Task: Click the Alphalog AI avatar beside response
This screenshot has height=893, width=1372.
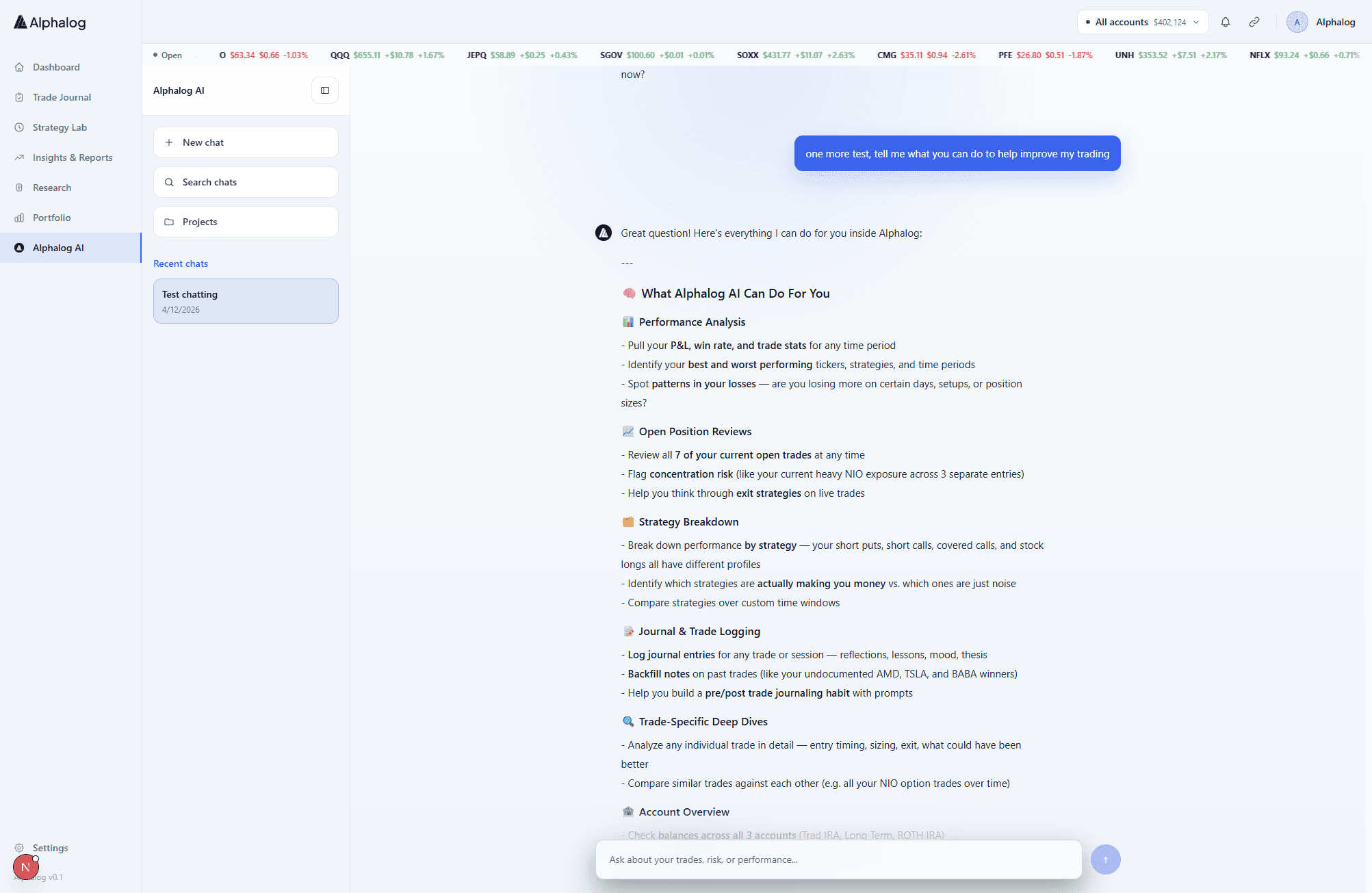Action: [604, 233]
